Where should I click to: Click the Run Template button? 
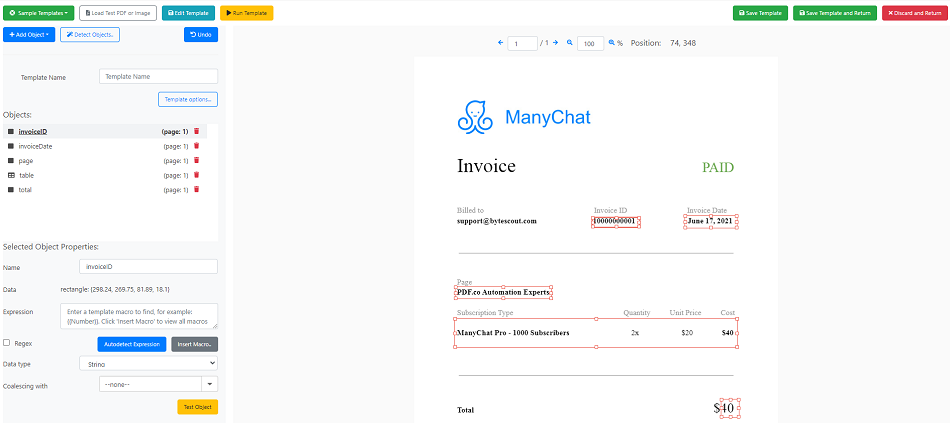click(247, 13)
